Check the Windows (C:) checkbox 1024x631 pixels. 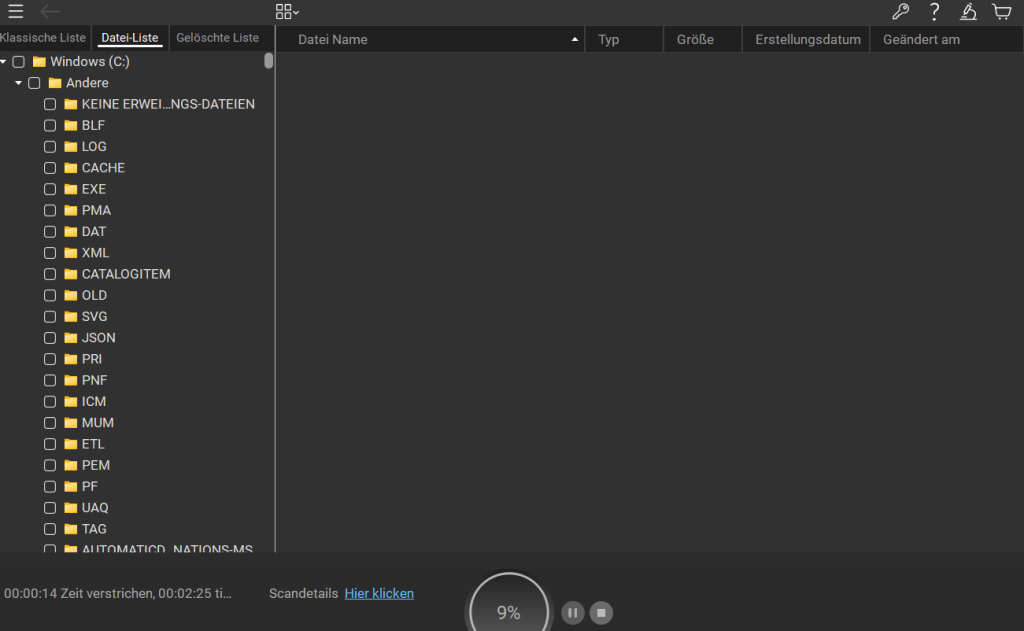tap(18, 62)
